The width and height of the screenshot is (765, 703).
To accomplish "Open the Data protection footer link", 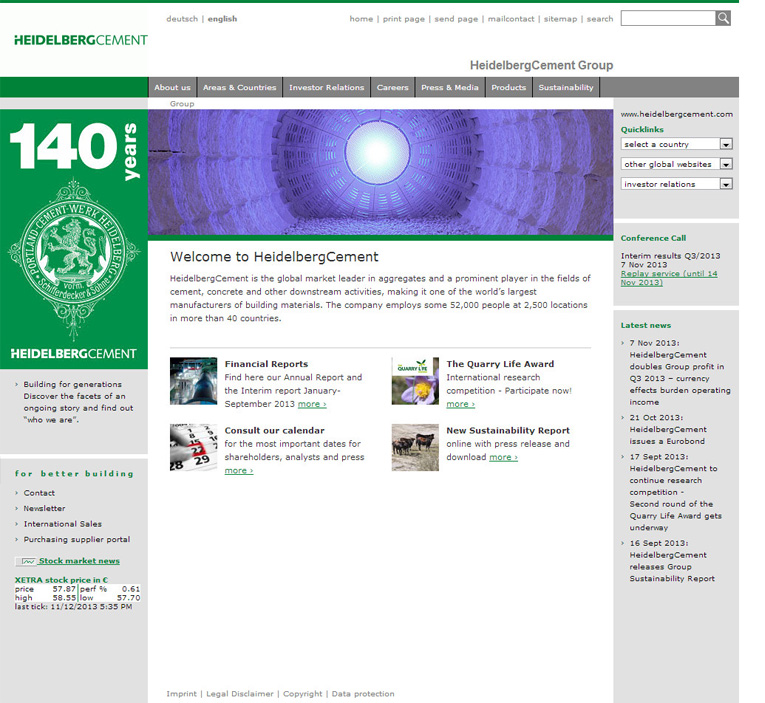I will tap(363, 694).
